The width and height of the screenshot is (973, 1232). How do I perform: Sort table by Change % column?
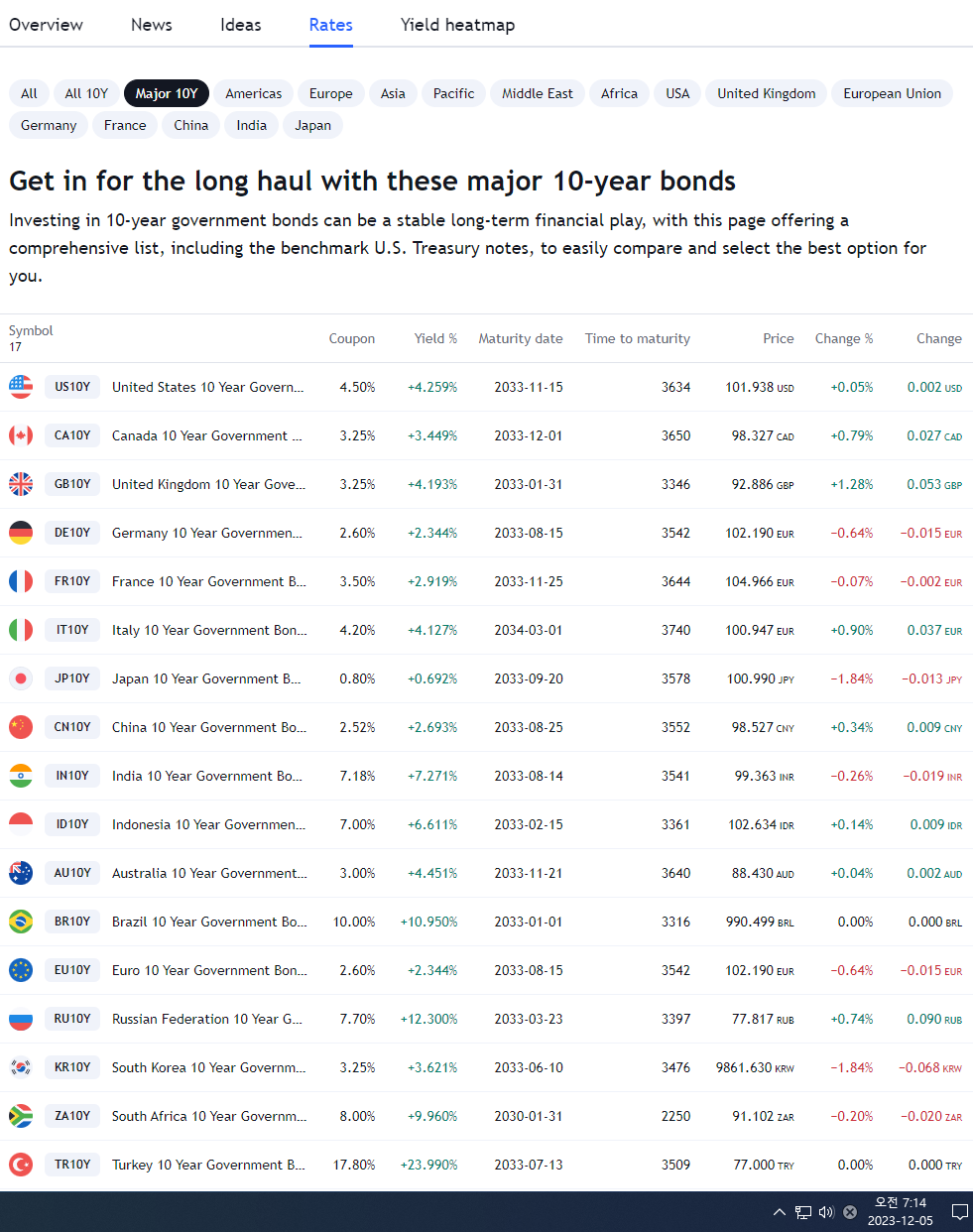click(844, 338)
